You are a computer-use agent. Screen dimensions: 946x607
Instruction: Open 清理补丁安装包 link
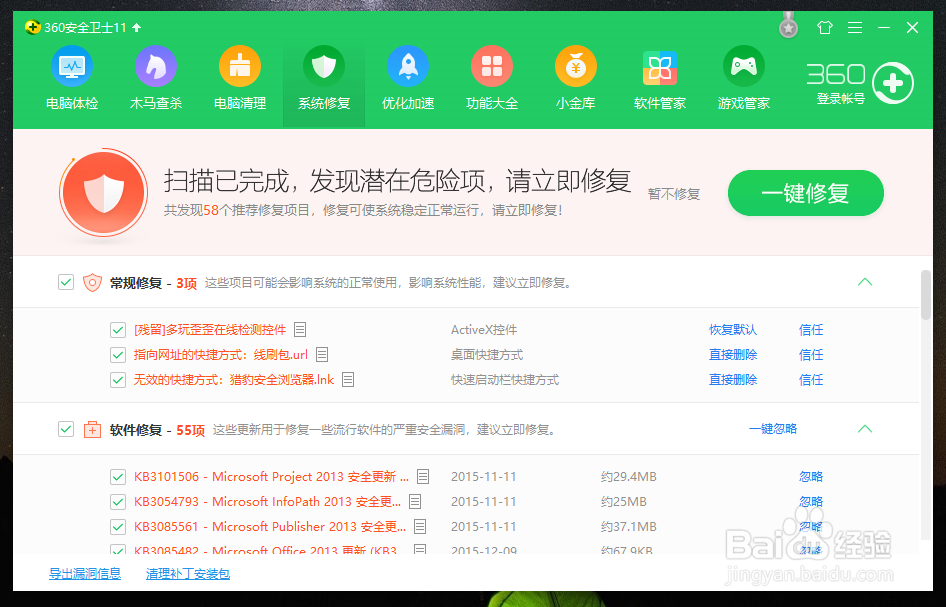188,574
